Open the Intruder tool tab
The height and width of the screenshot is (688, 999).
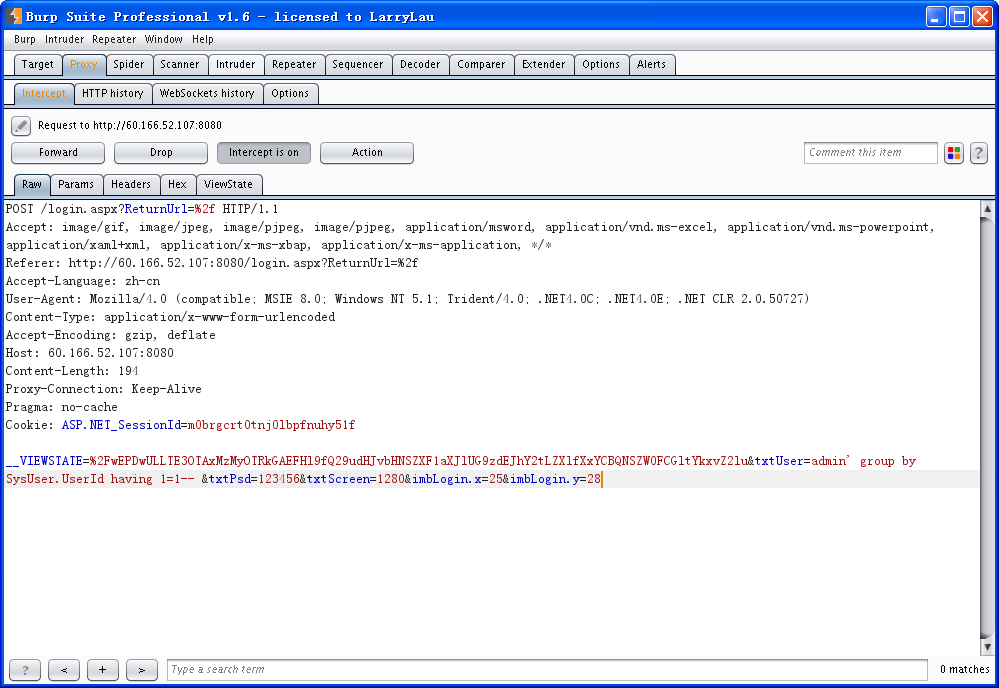click(x=235, y=64)
